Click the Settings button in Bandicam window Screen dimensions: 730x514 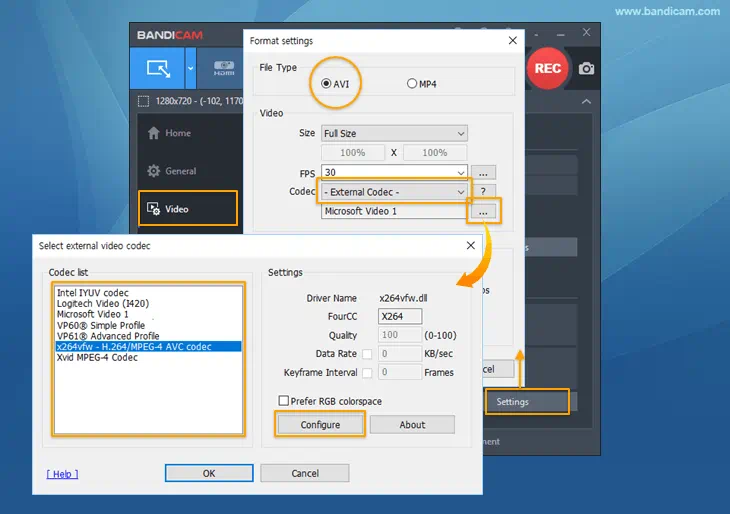[527, 401]
